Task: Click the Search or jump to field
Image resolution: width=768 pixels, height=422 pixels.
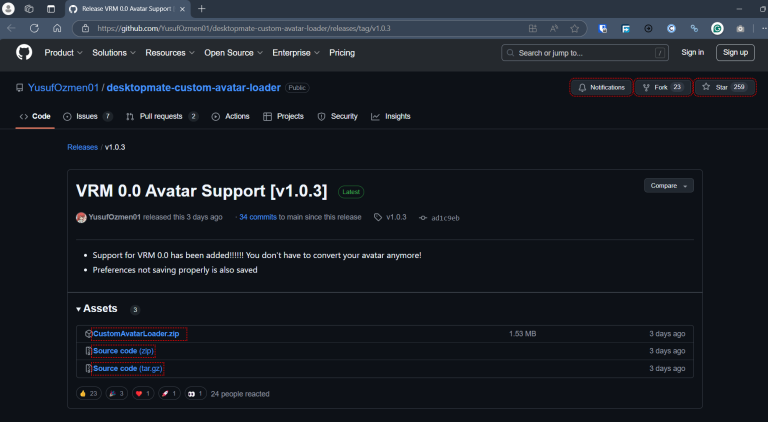Action: tap(587, 53)
